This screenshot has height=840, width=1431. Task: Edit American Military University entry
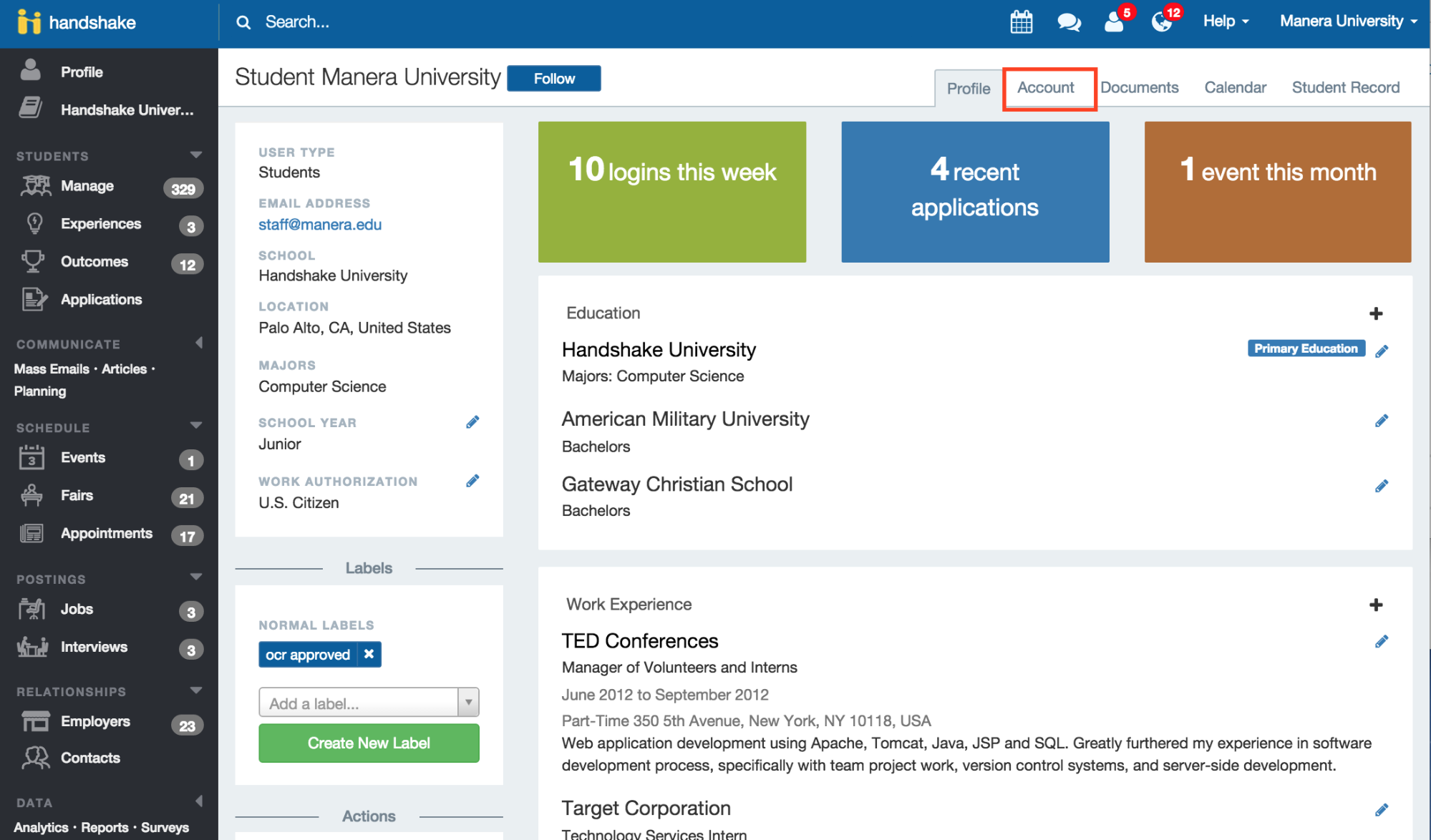(1382, 421)
